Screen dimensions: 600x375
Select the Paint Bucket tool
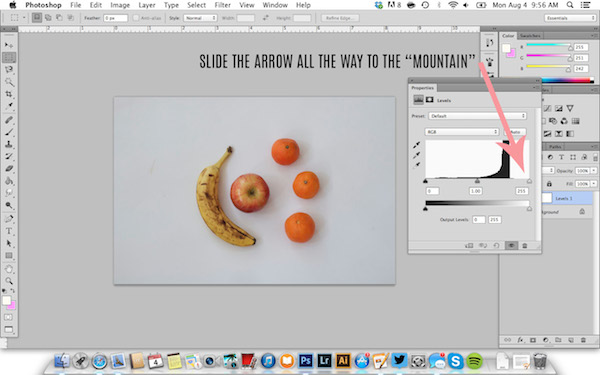(x=9, y=181)
